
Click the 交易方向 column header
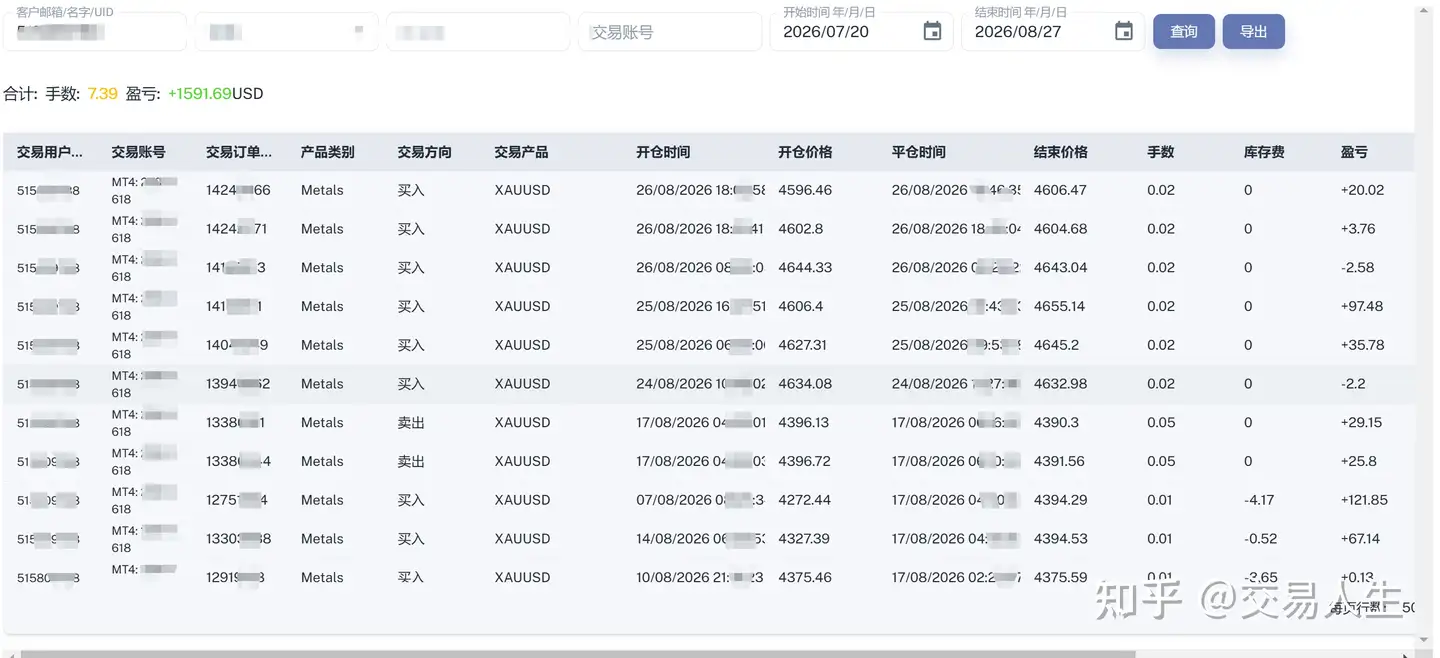click(425, 152)
